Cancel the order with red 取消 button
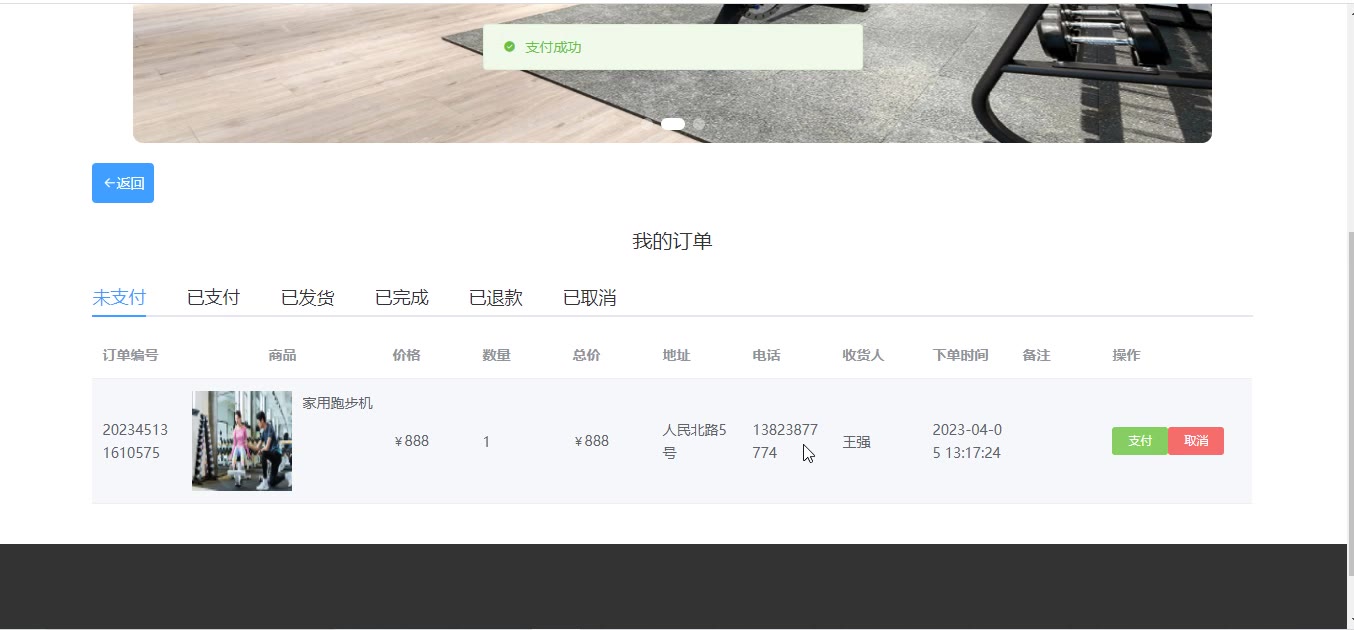 click(x=1196, y=441)
